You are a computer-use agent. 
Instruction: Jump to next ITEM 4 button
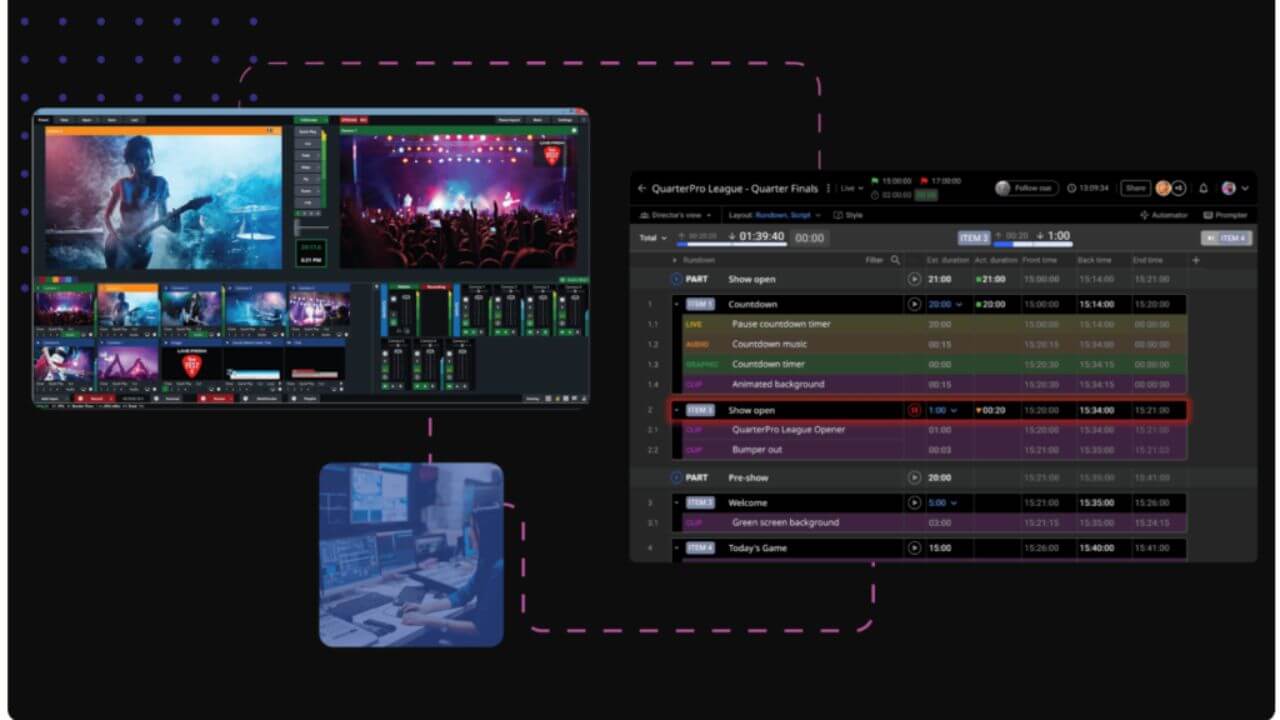(x=1226, y=238)
